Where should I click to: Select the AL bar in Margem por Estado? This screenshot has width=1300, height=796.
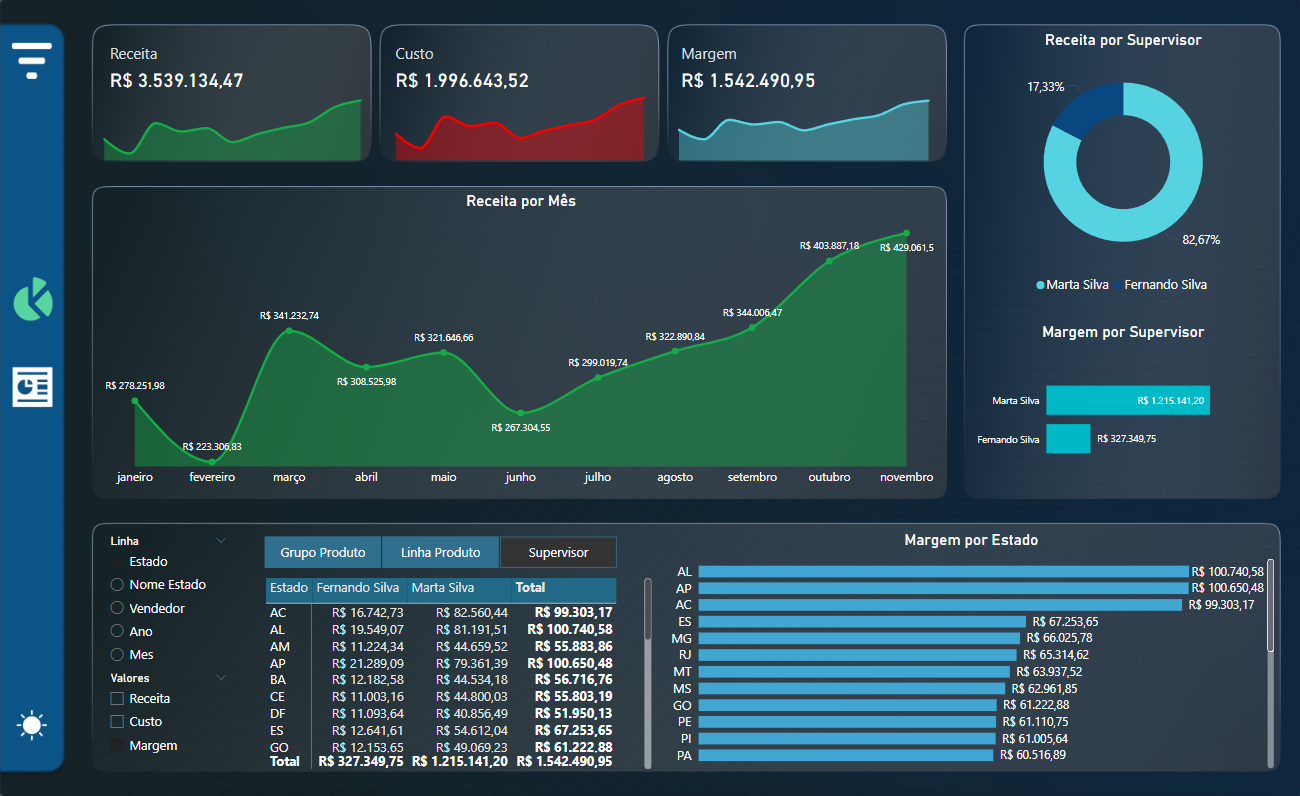(943, 572)
